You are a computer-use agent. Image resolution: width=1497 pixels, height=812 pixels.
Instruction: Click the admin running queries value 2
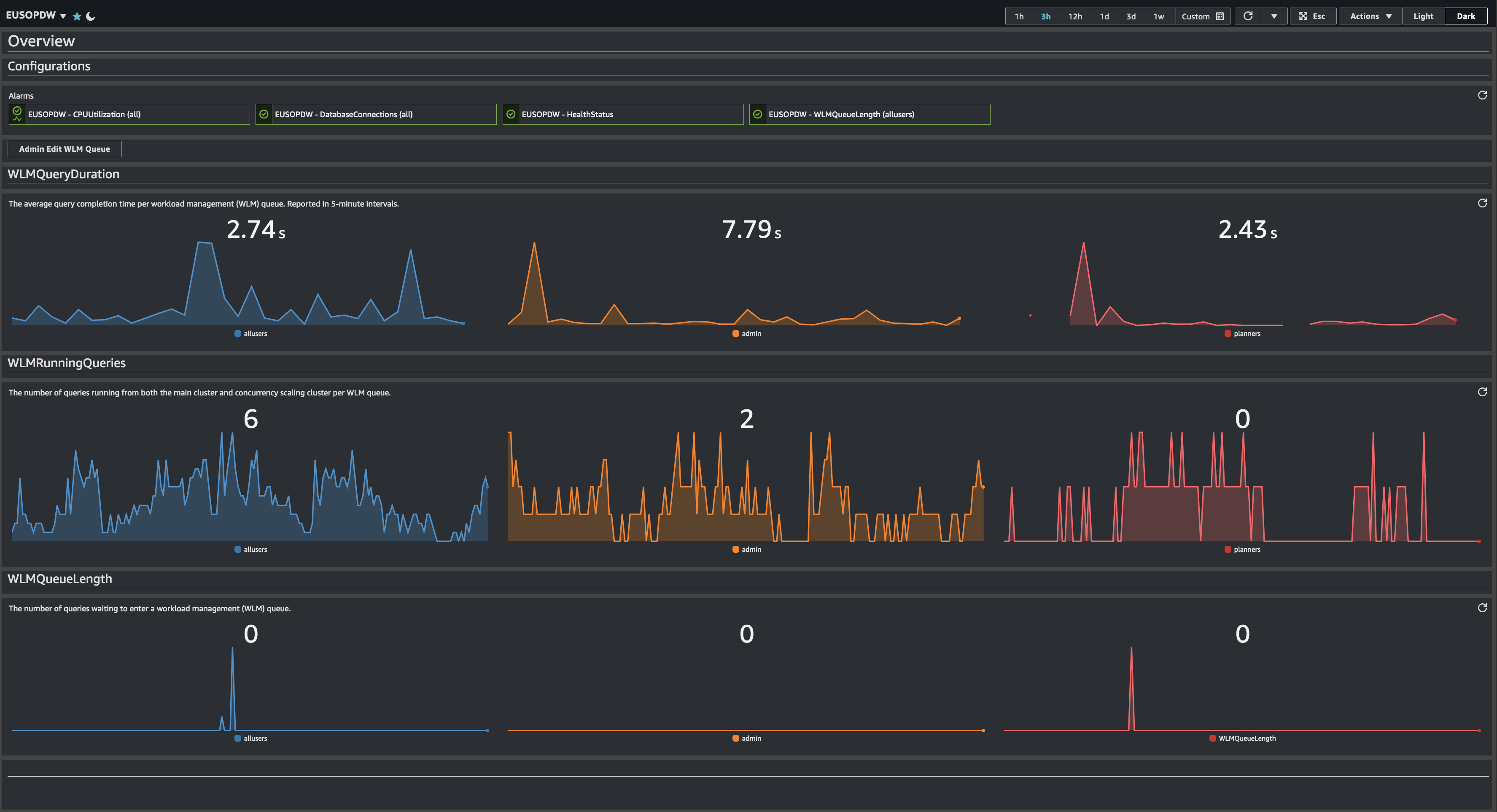(747, 419)
